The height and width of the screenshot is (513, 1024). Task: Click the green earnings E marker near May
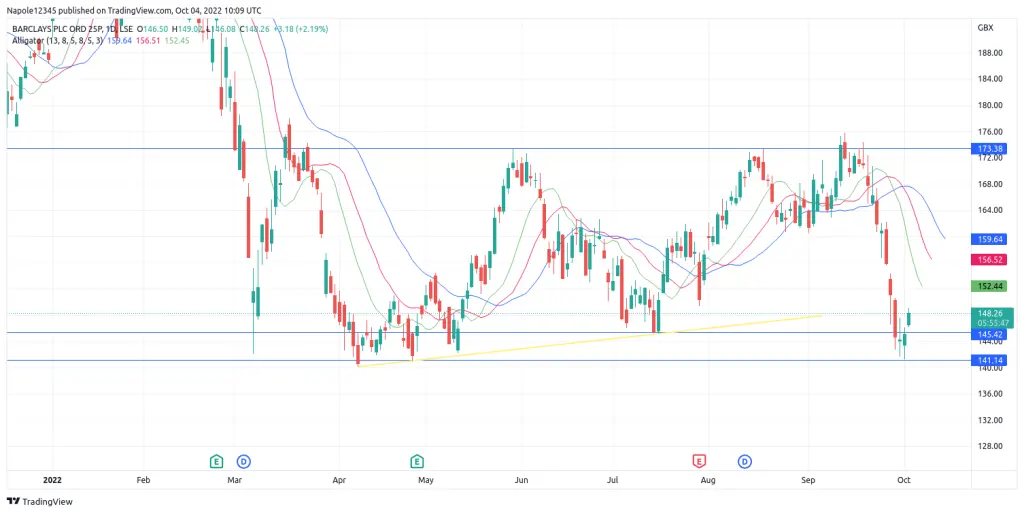click(x=417, y=462)
